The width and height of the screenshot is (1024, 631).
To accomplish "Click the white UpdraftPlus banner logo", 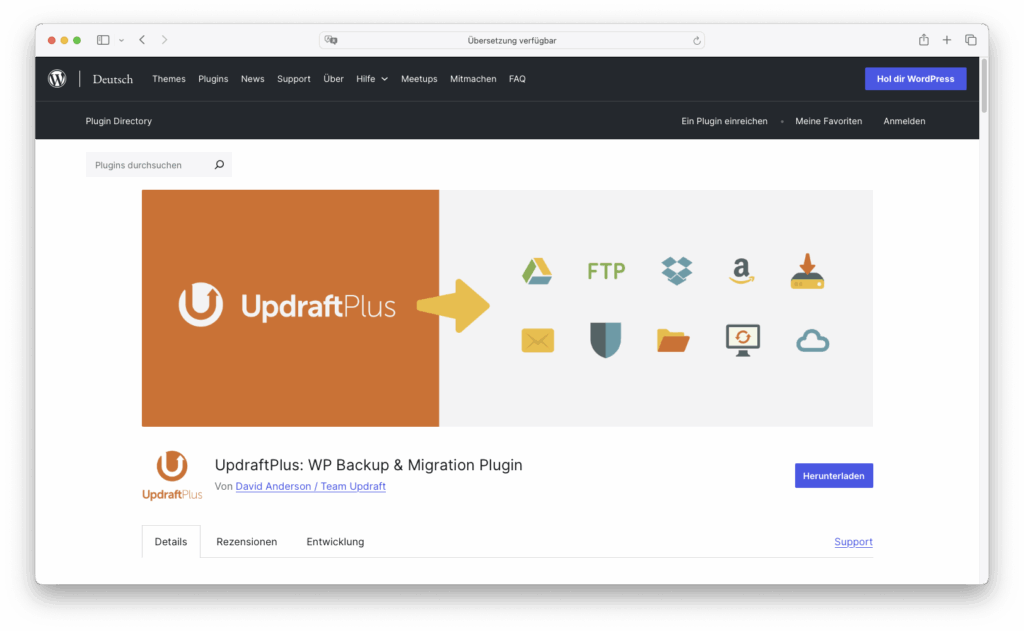I will tap(287, 304).
